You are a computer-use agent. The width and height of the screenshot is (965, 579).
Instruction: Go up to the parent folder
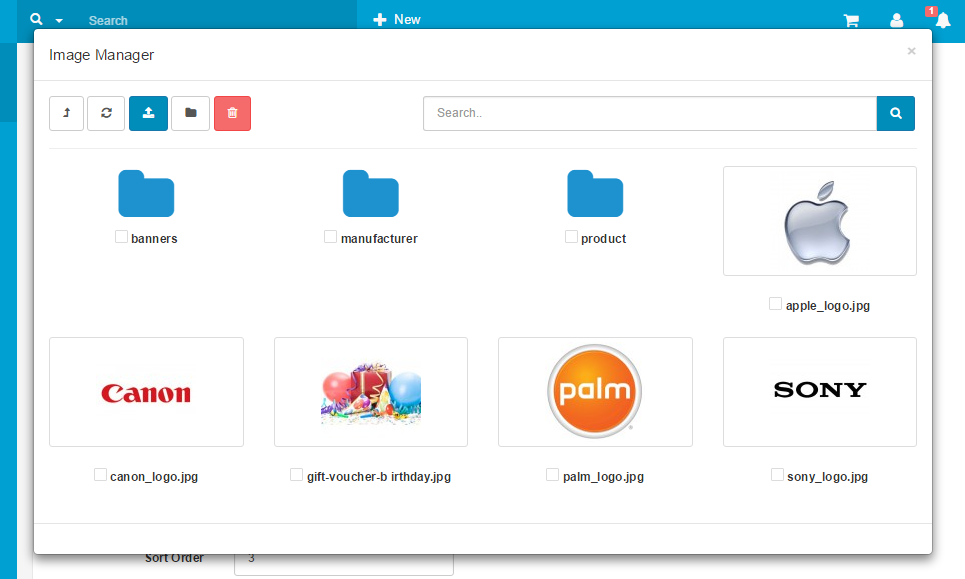(x=66, y=113)
